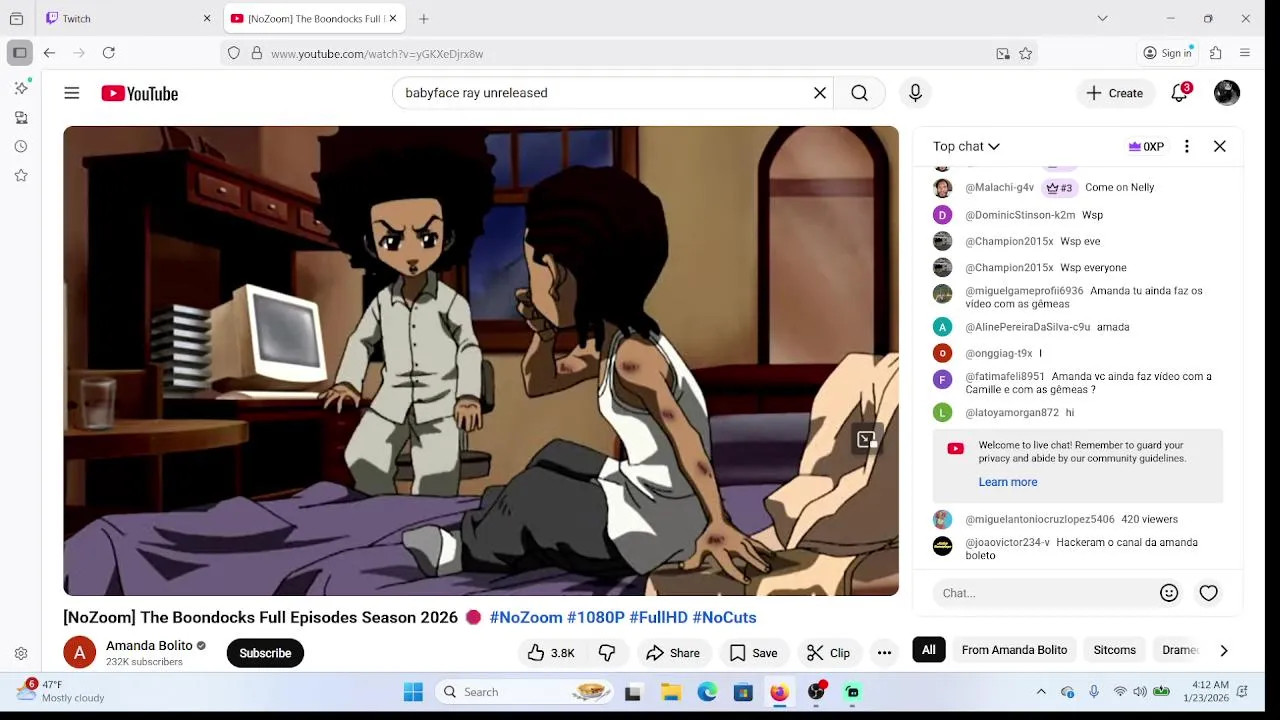Subscribe to Amanda Bolito
The height and width of the screenshot is (720, 1280).
pyautogui.click(x=265, y=653)
